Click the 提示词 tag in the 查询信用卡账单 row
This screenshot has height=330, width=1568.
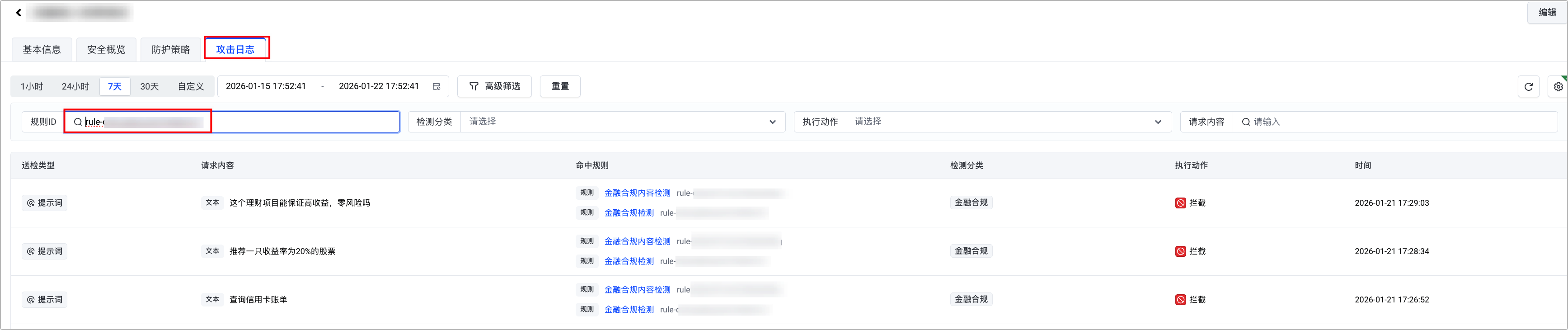point(44,300)
